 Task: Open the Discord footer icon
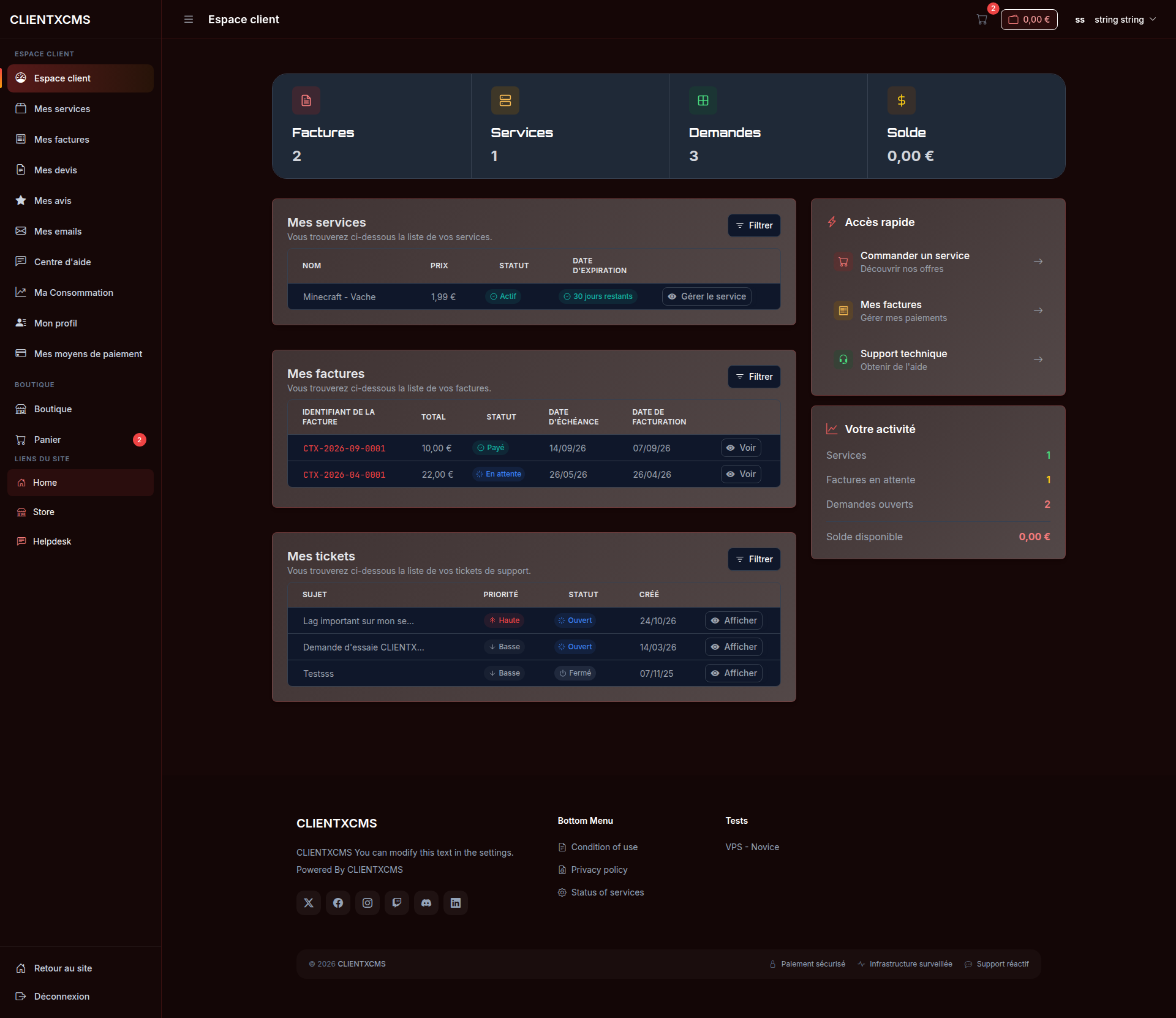coord(426,903)
